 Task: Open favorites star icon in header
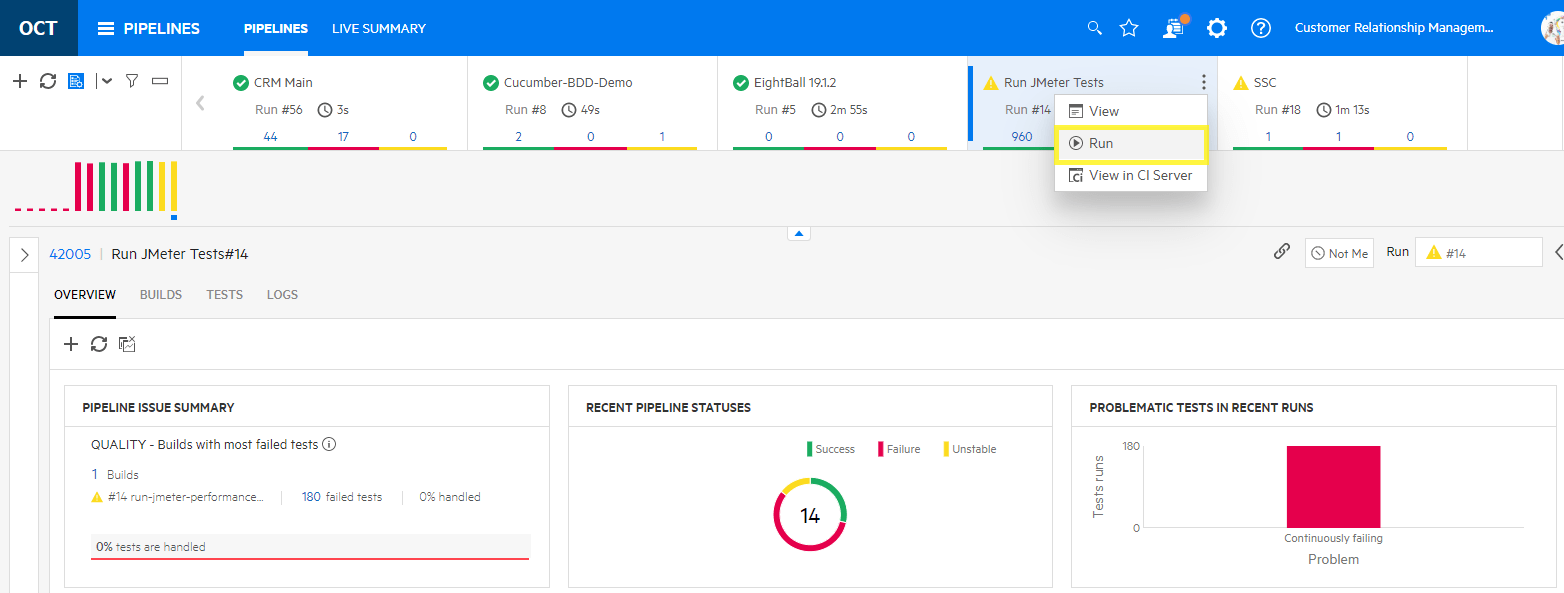(1129, 28)
